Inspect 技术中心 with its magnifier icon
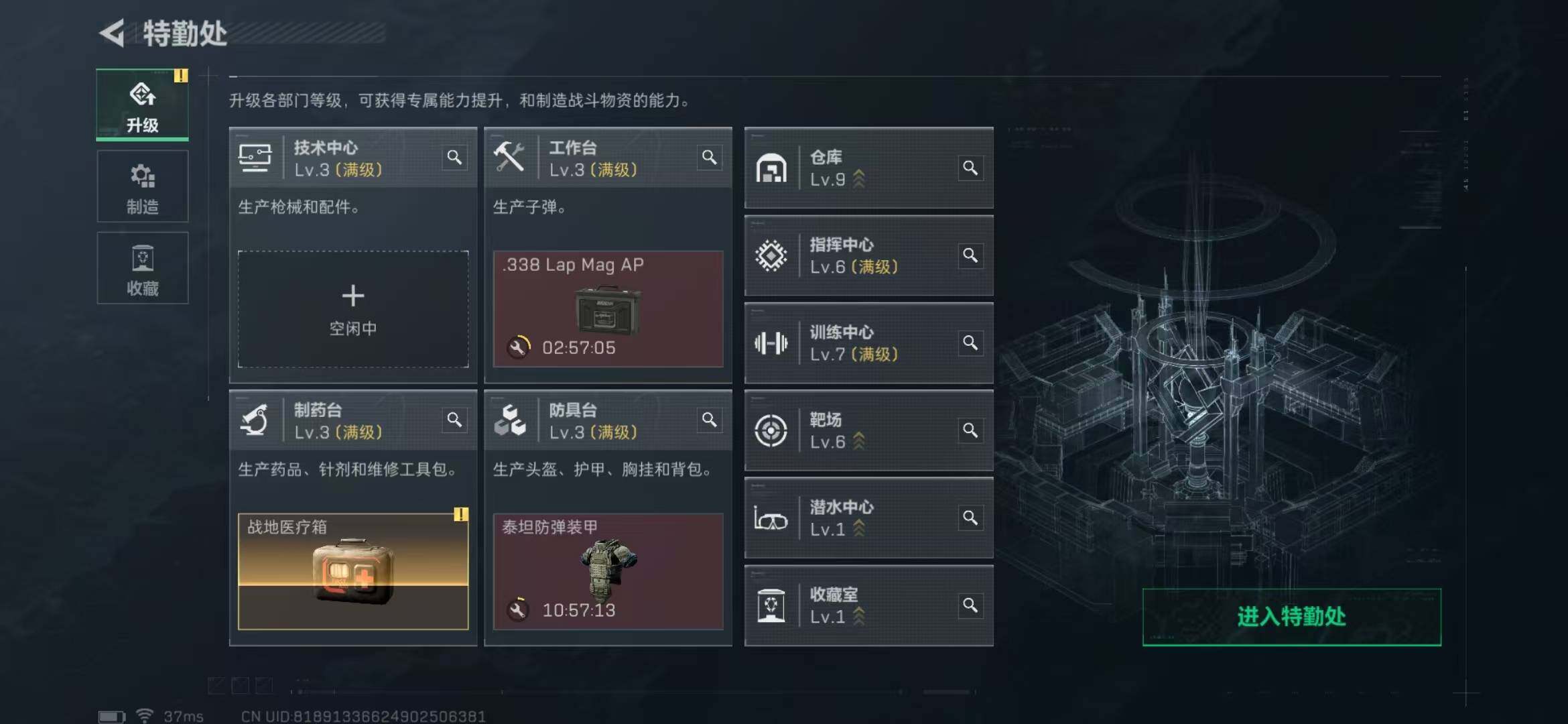The width and height of the screenshot is (1568, 724). tap(454, 158)
